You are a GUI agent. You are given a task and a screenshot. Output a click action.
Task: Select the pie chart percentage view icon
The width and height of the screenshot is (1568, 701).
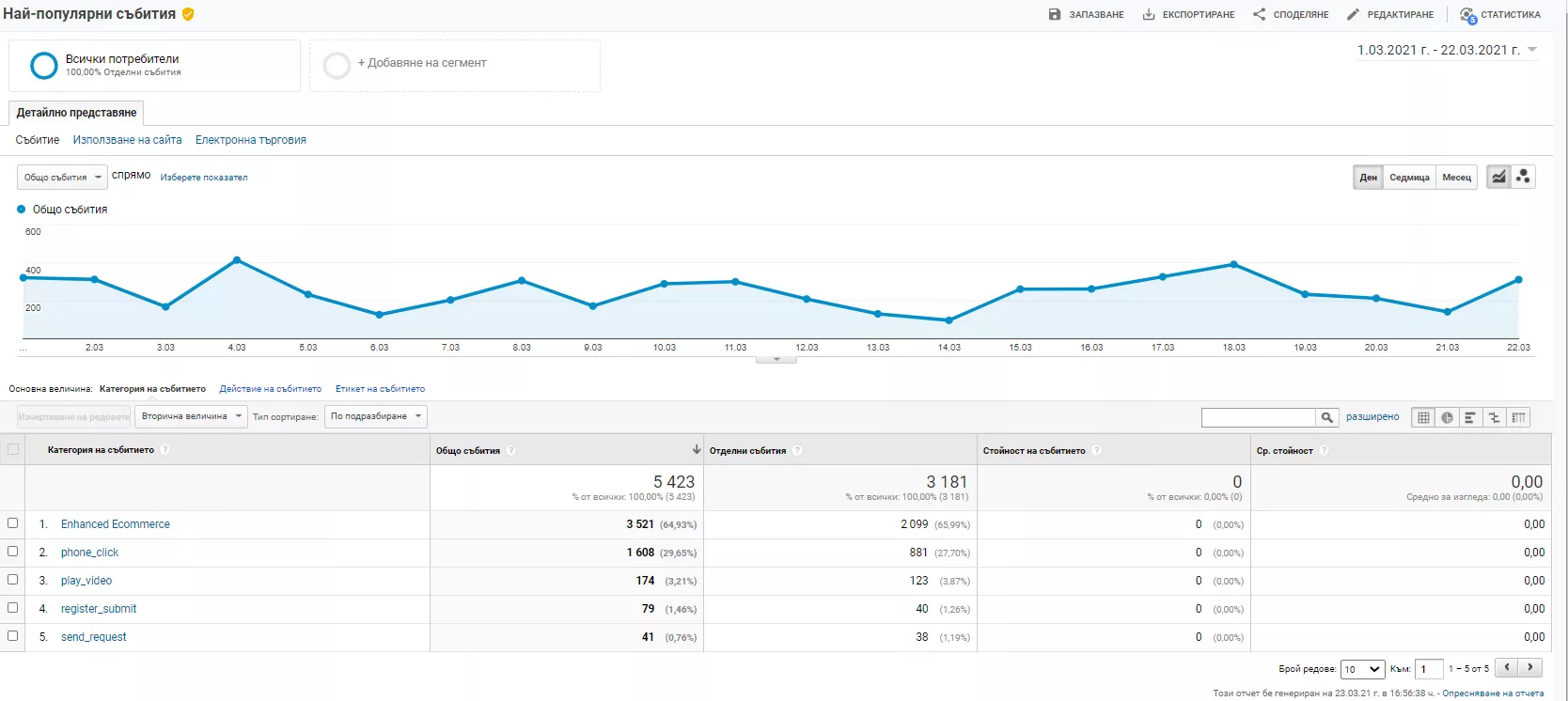pyautogui.click(x=1447, y=417)
